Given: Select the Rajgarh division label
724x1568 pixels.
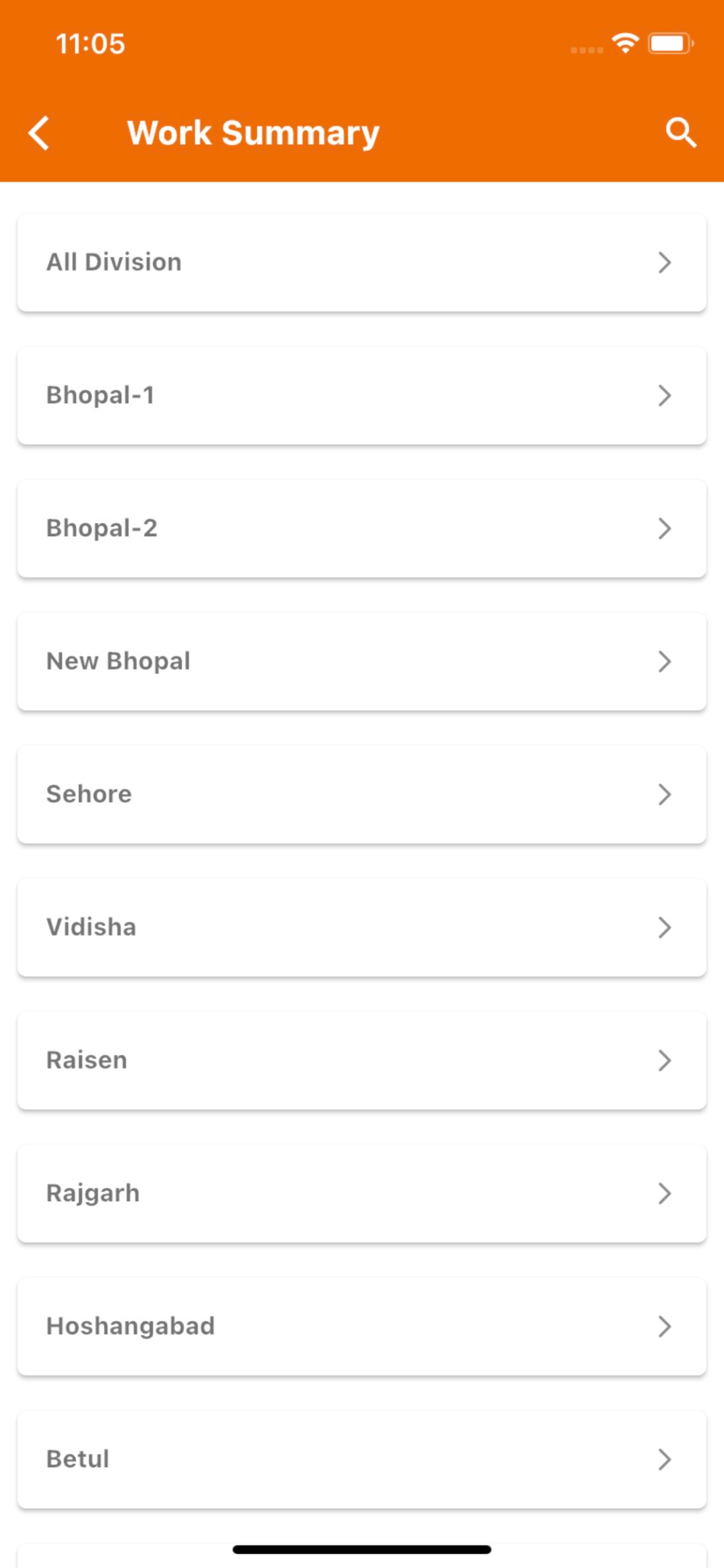Looking at the screenshot, I should click(93, 1193).
